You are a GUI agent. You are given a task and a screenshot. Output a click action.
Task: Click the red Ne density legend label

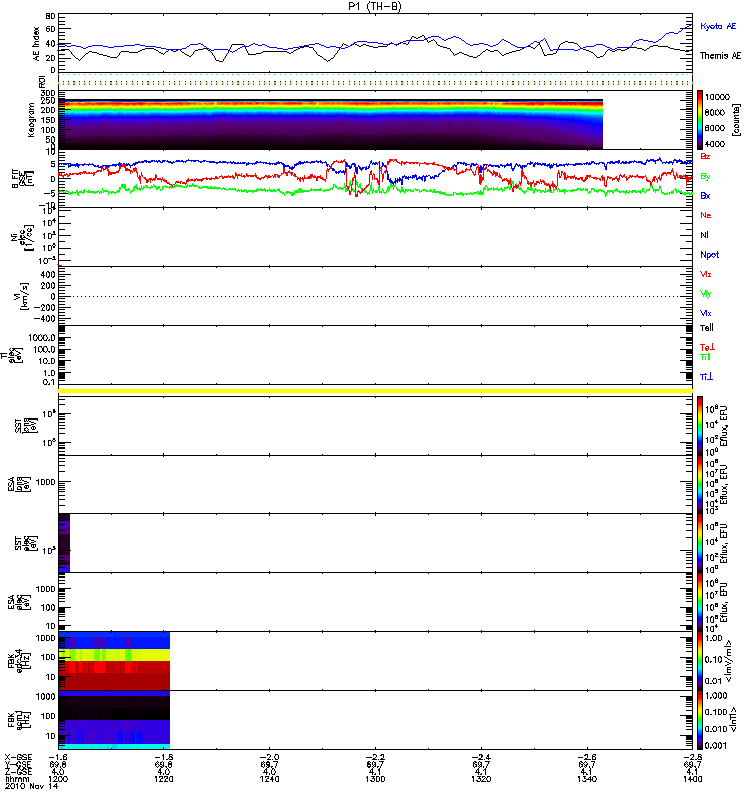(x=706, y=215)
